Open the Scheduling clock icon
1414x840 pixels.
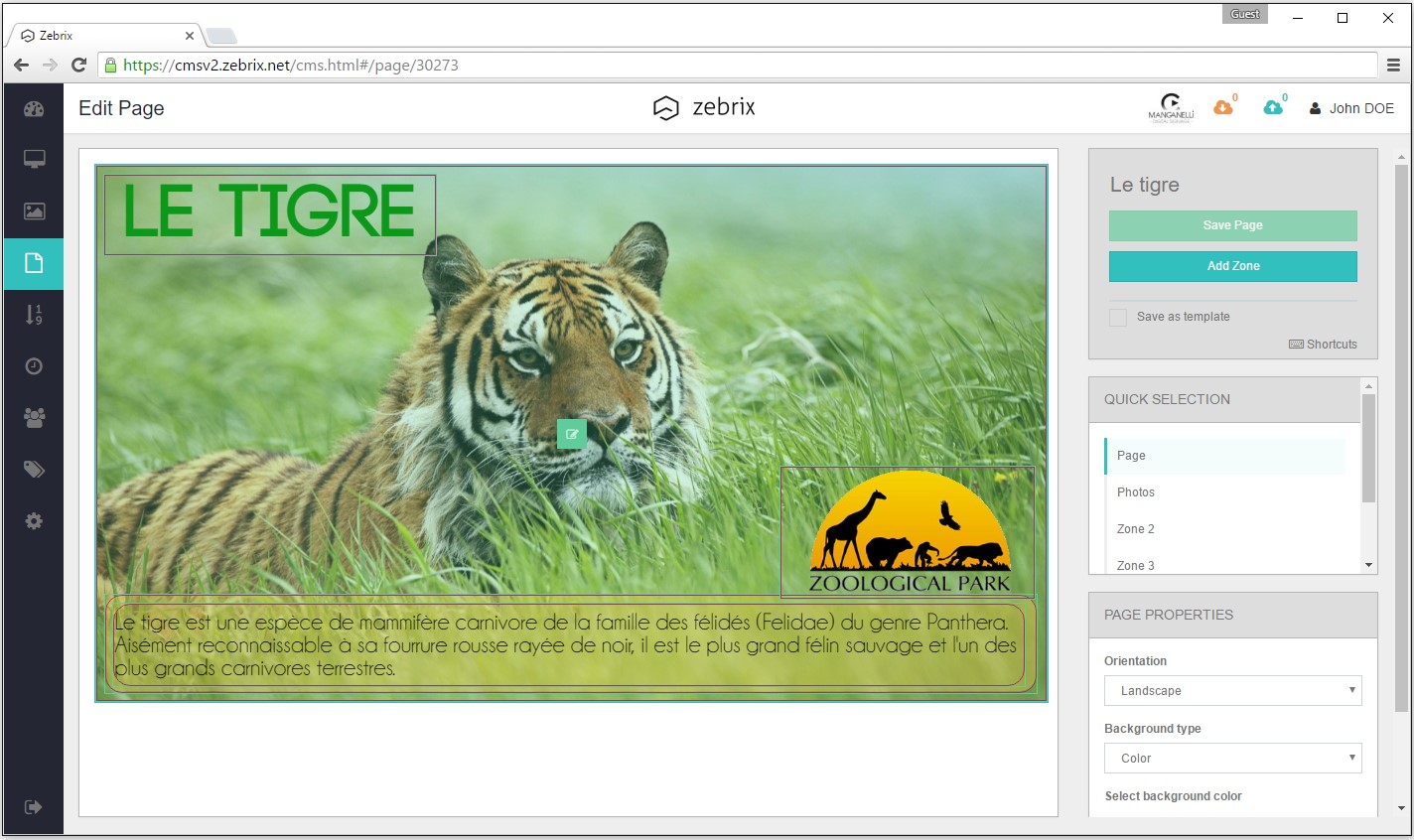33,366
